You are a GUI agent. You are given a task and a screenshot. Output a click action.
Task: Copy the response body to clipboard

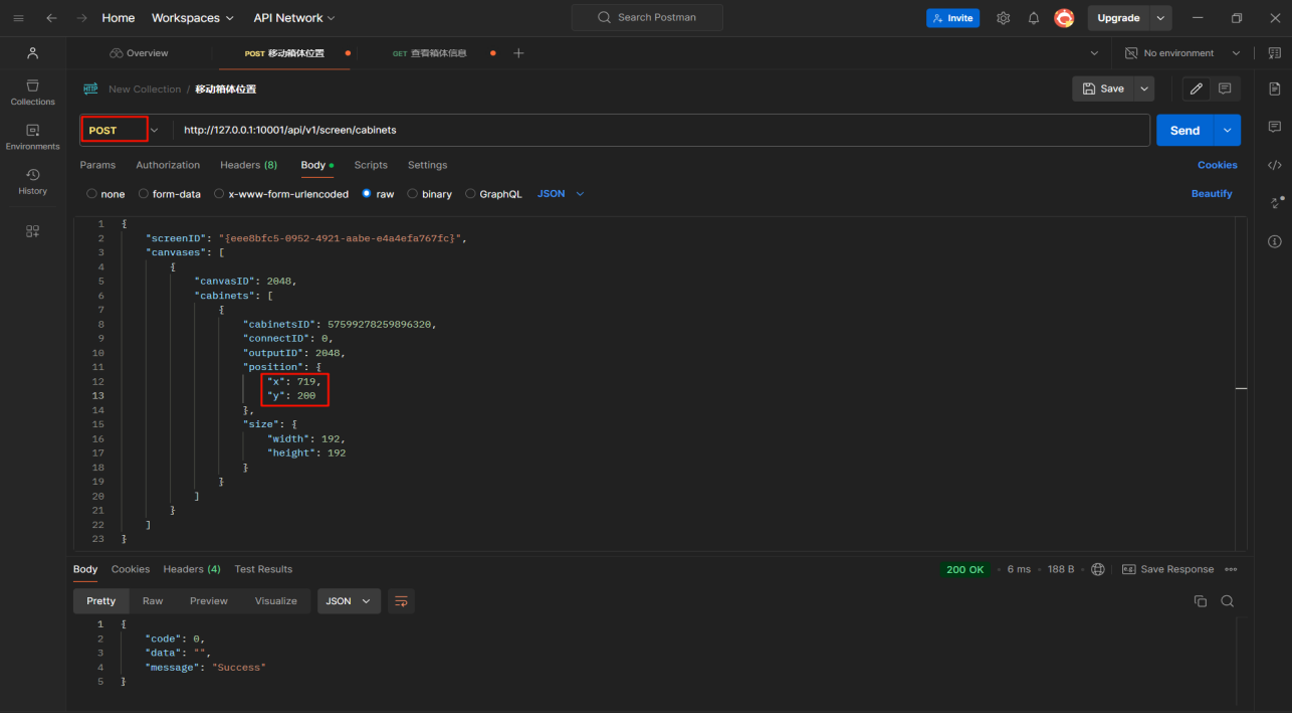(1200, 601)
